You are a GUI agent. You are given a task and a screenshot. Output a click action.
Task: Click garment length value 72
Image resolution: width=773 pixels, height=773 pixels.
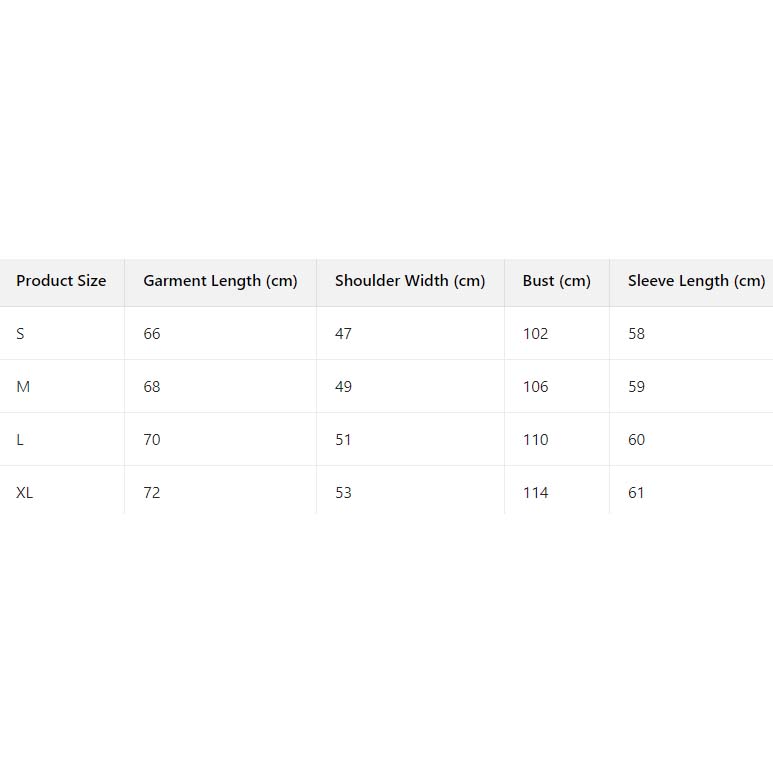152,493
